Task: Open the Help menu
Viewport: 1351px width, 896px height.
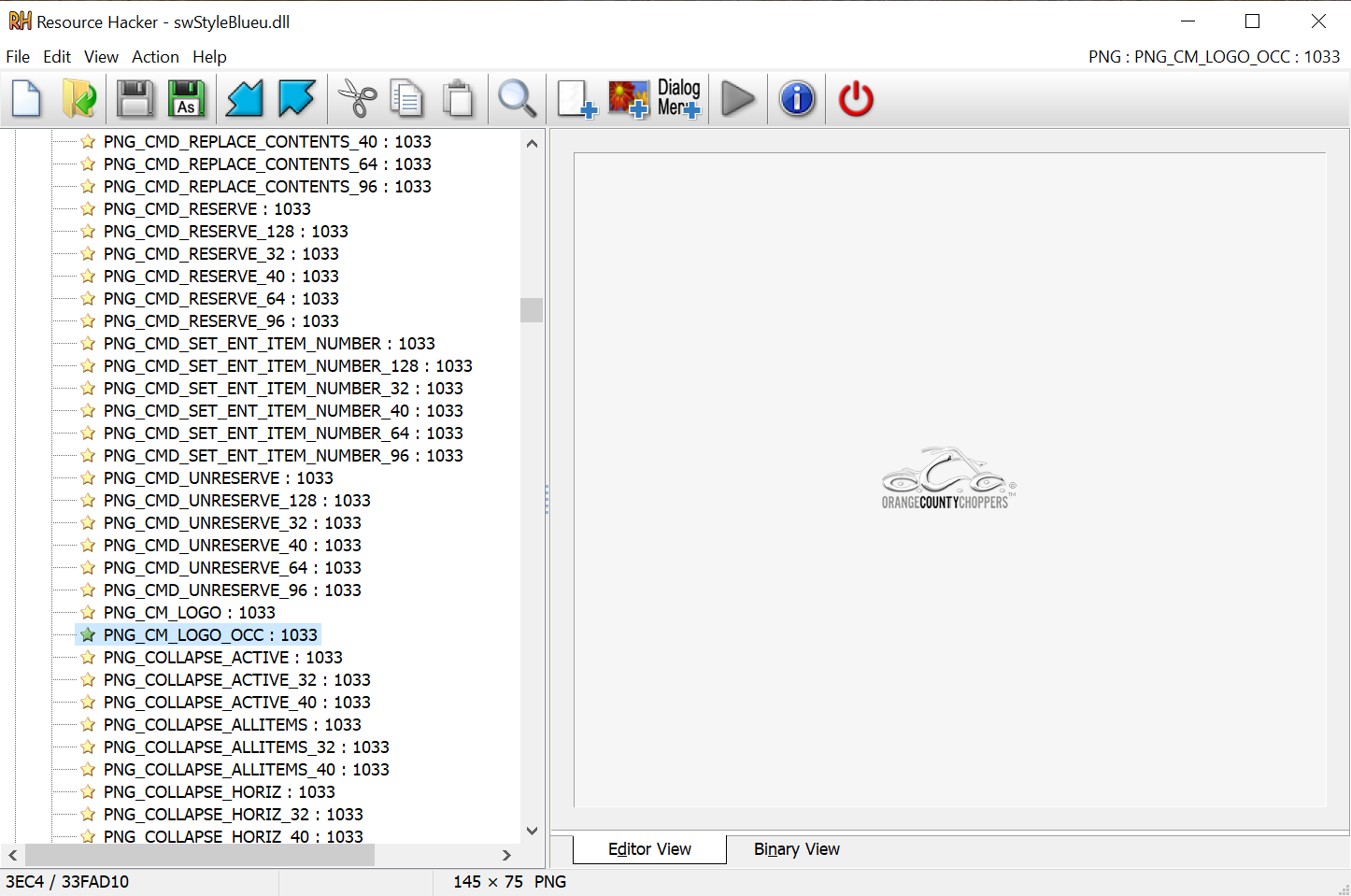Action: 209,57
